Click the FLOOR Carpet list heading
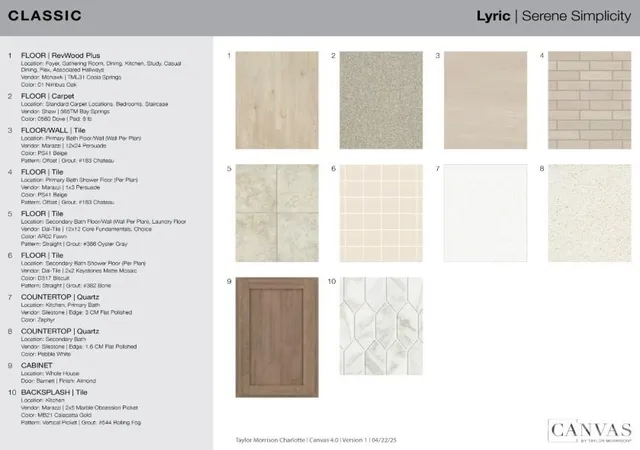The height and width of the screenshot is (450, 640). [x=47, y=96]
